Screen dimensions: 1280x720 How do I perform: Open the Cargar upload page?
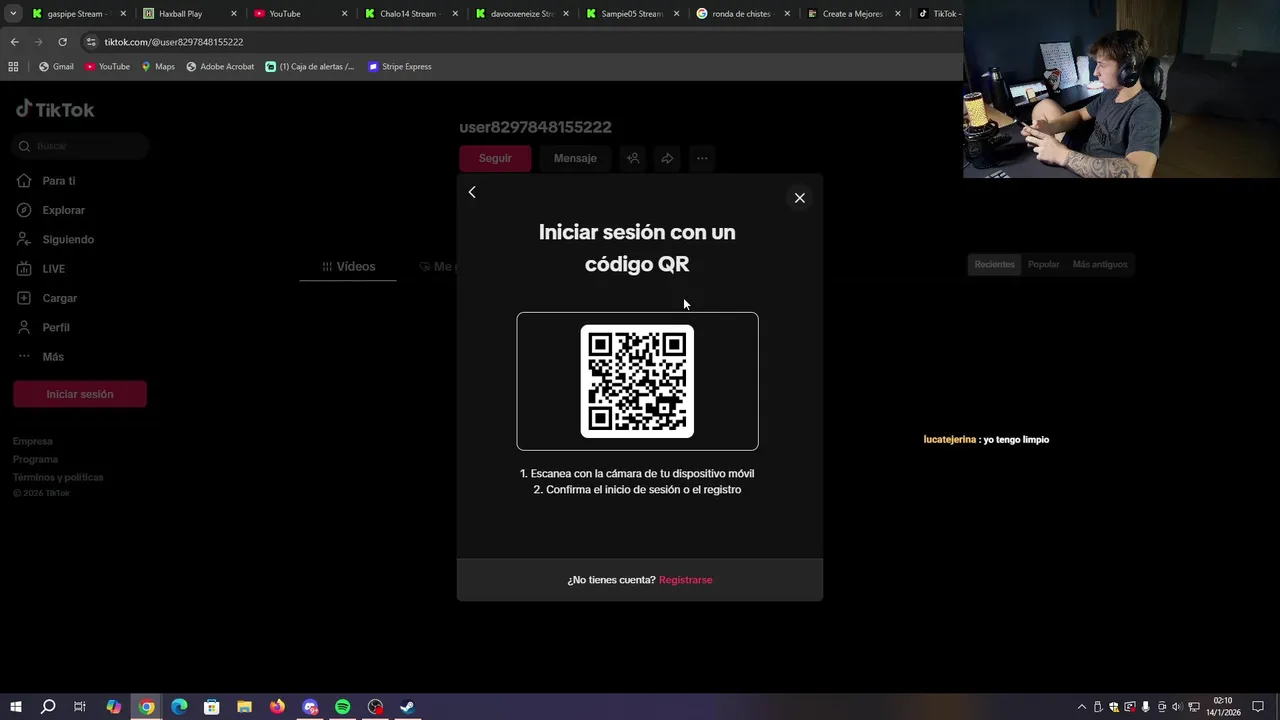(x=59, y=298)
